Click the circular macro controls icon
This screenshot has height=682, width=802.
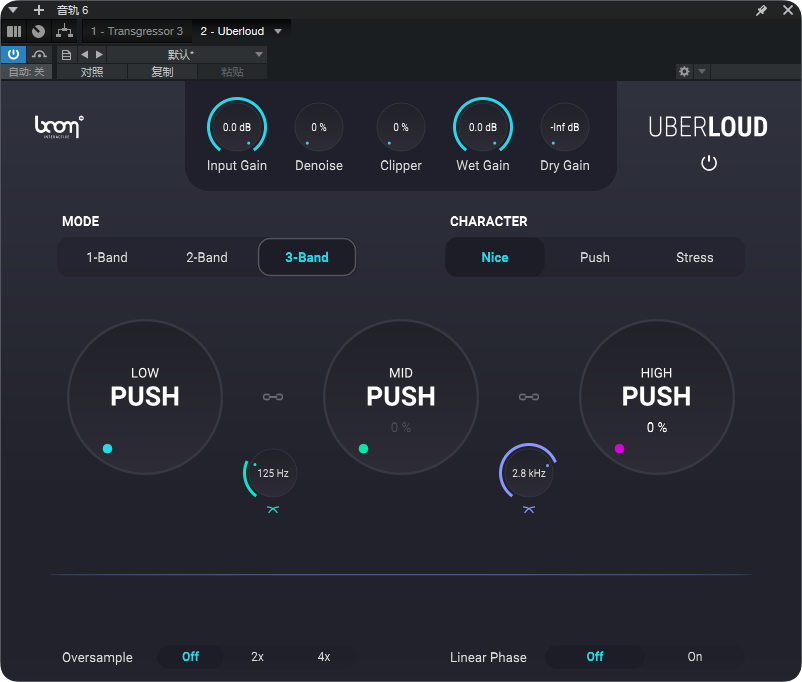(x=38, y=32)
